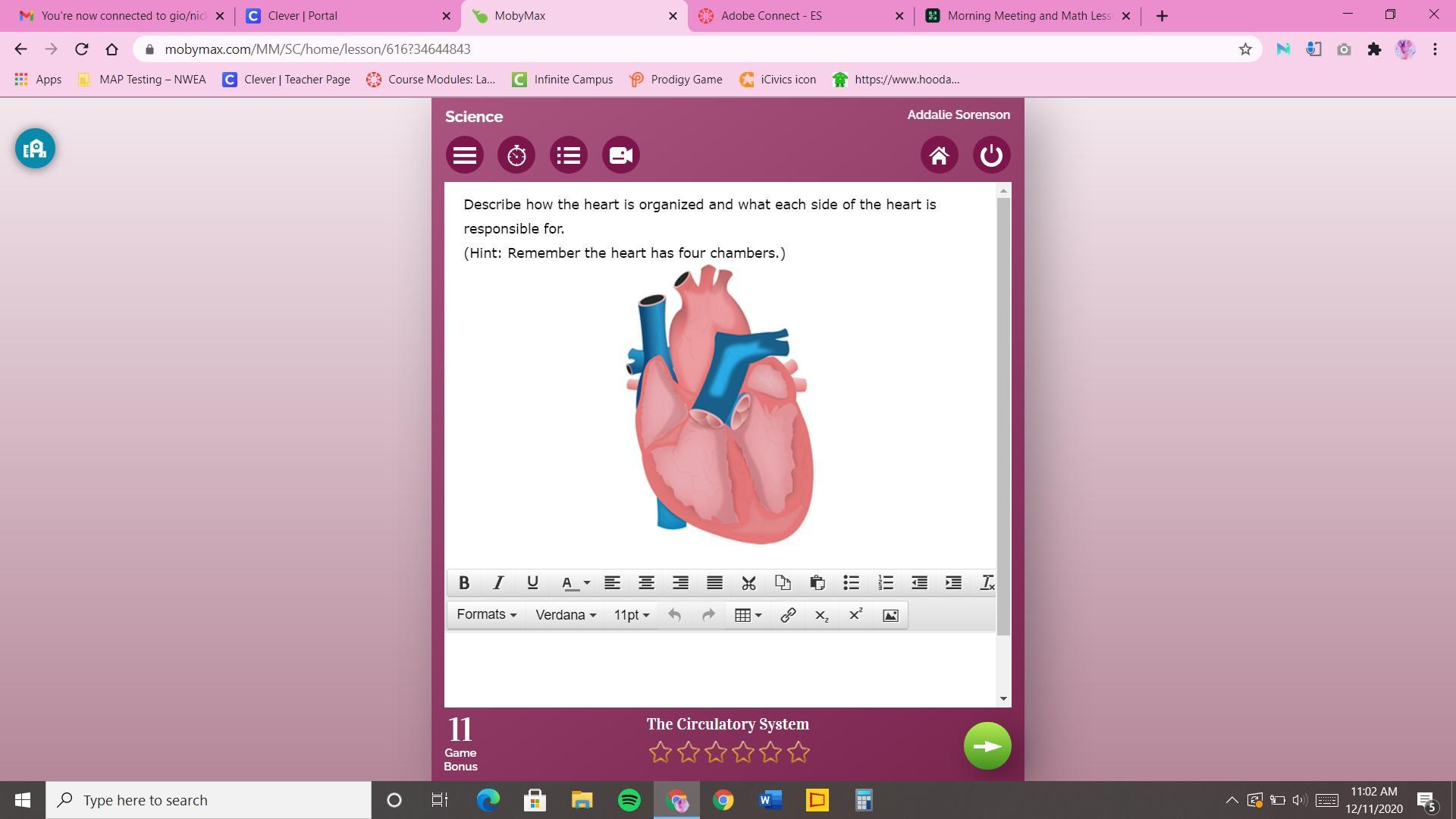The width and height of the screenshot is (1456, 819).
Task: Click the insert link icon
Action: 788,615
